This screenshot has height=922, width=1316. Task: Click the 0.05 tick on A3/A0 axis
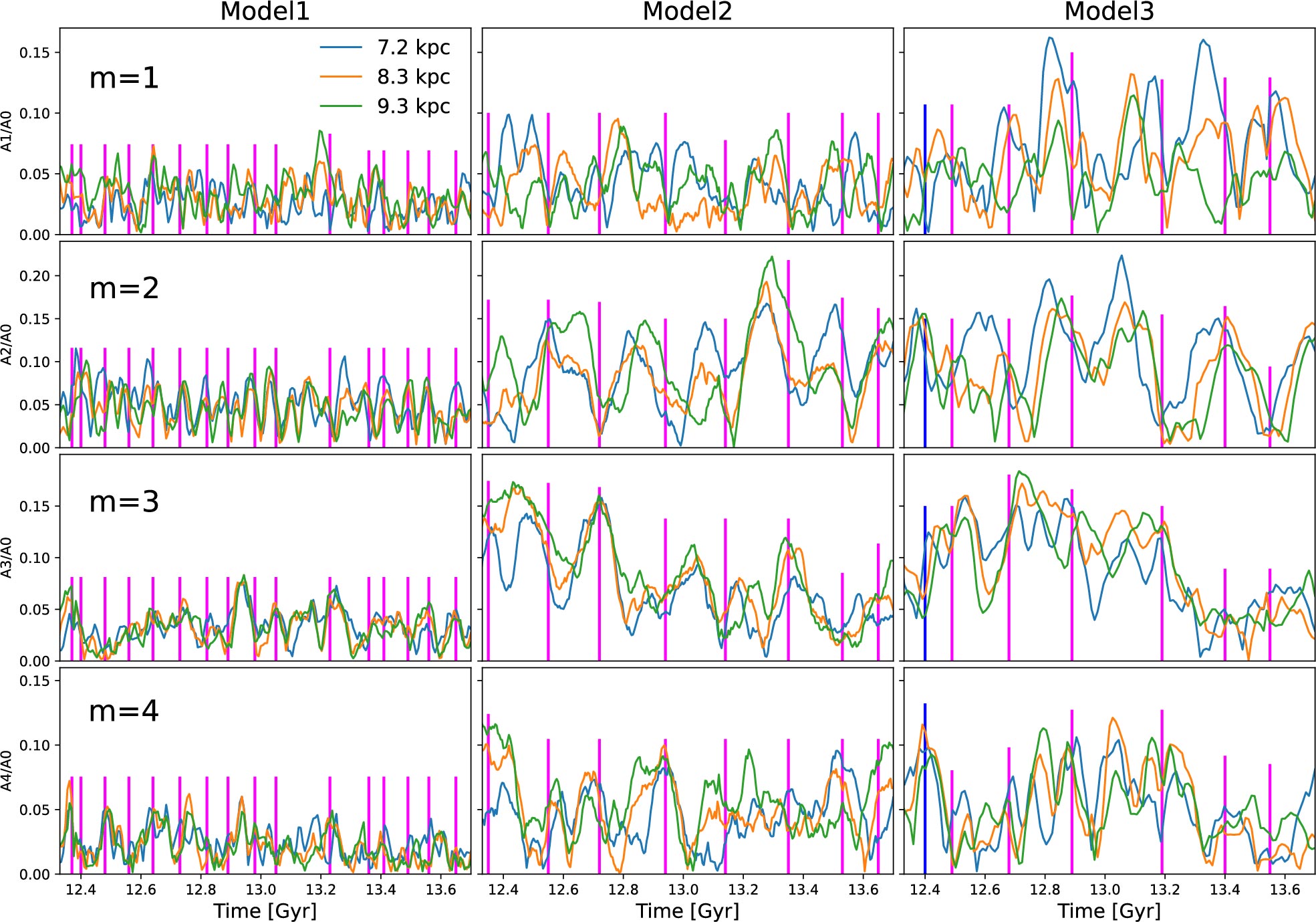click(x=35, y=610)
